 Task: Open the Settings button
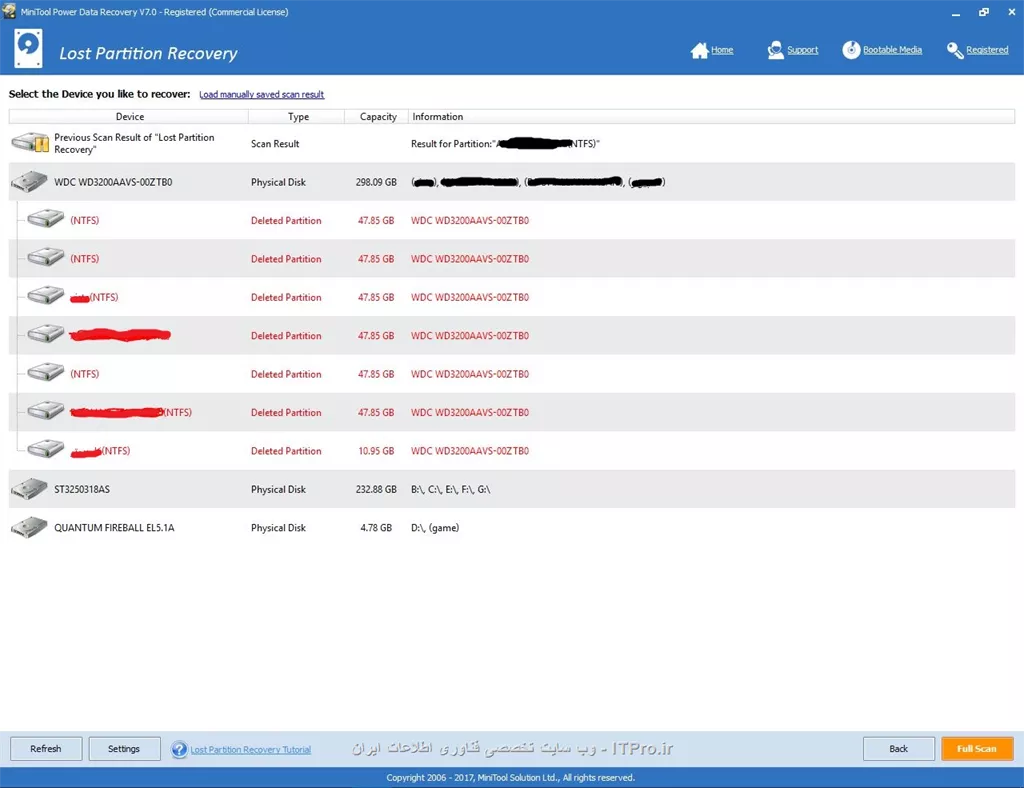[x=124, y=749]
